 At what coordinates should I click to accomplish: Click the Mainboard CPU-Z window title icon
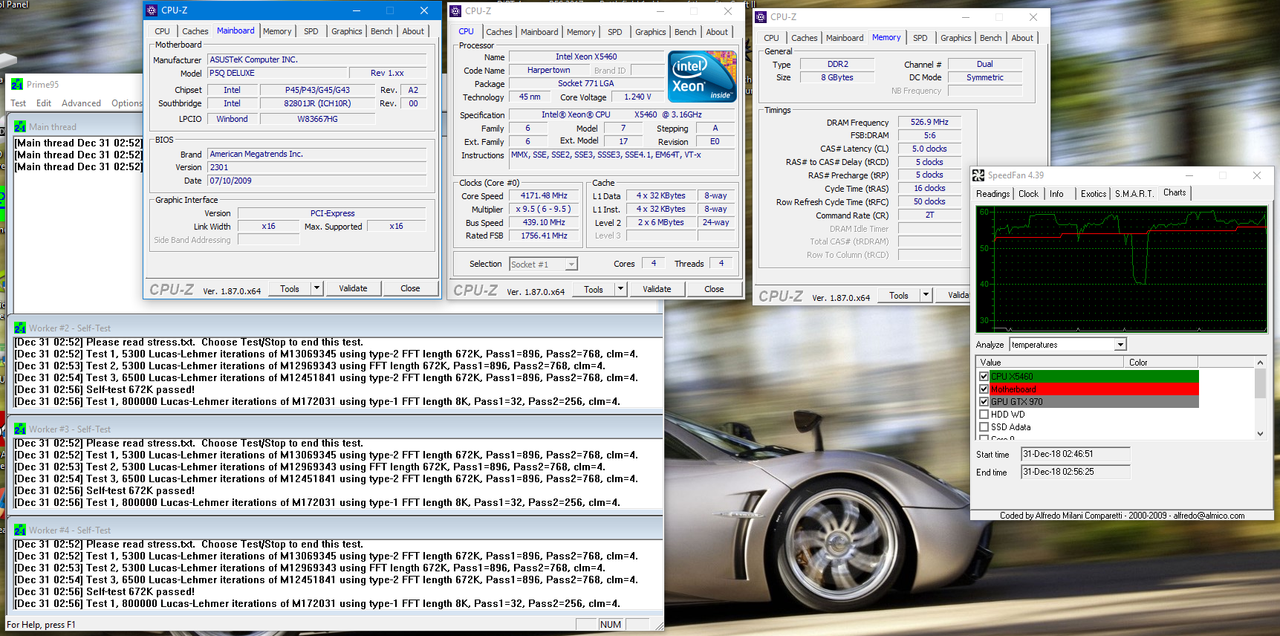(x=151, y=11)
